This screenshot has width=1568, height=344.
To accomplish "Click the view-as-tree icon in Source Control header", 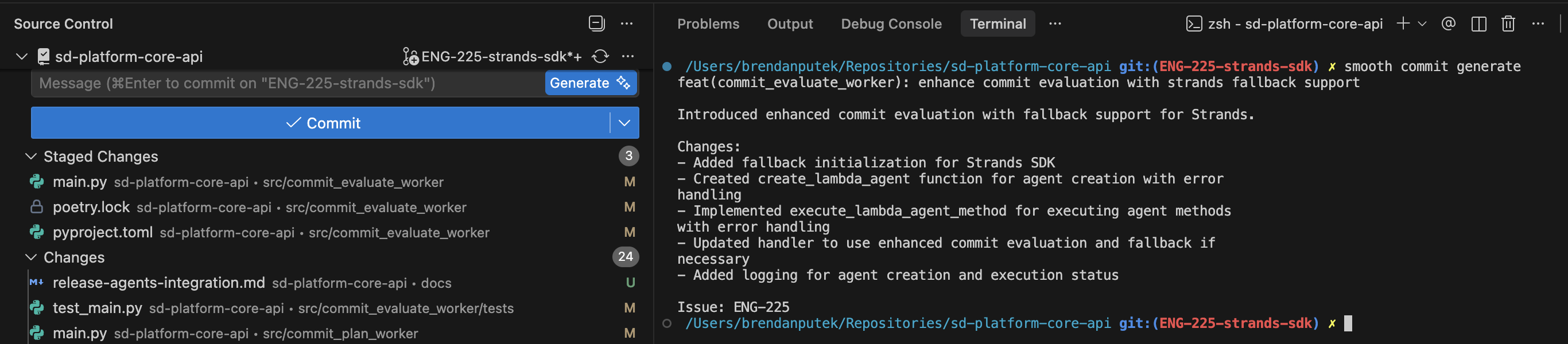I will click(x=596, y=24).
